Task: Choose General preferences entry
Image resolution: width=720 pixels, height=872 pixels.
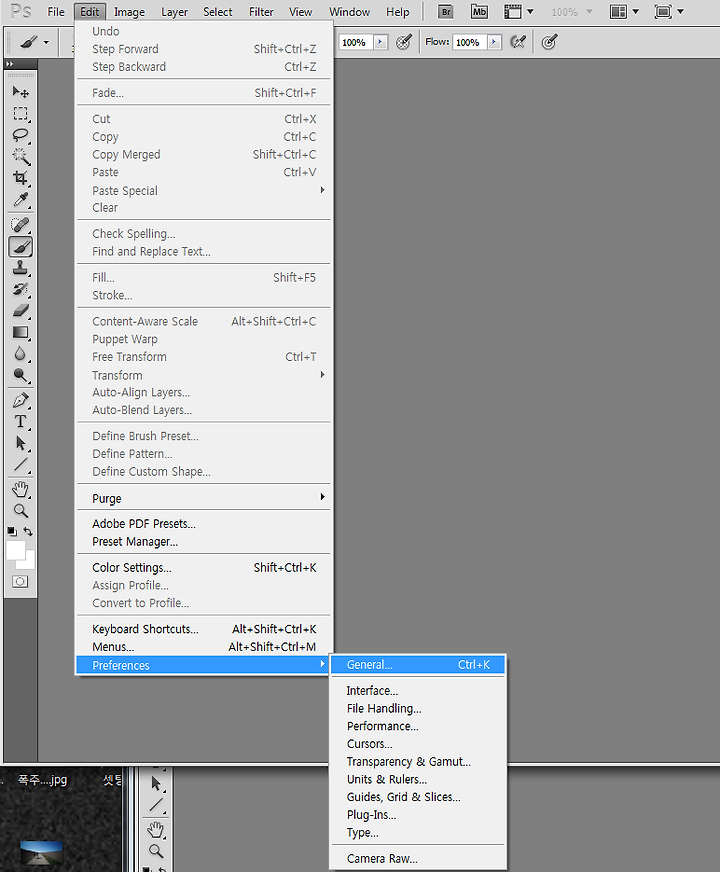Action: coord(418,665)
